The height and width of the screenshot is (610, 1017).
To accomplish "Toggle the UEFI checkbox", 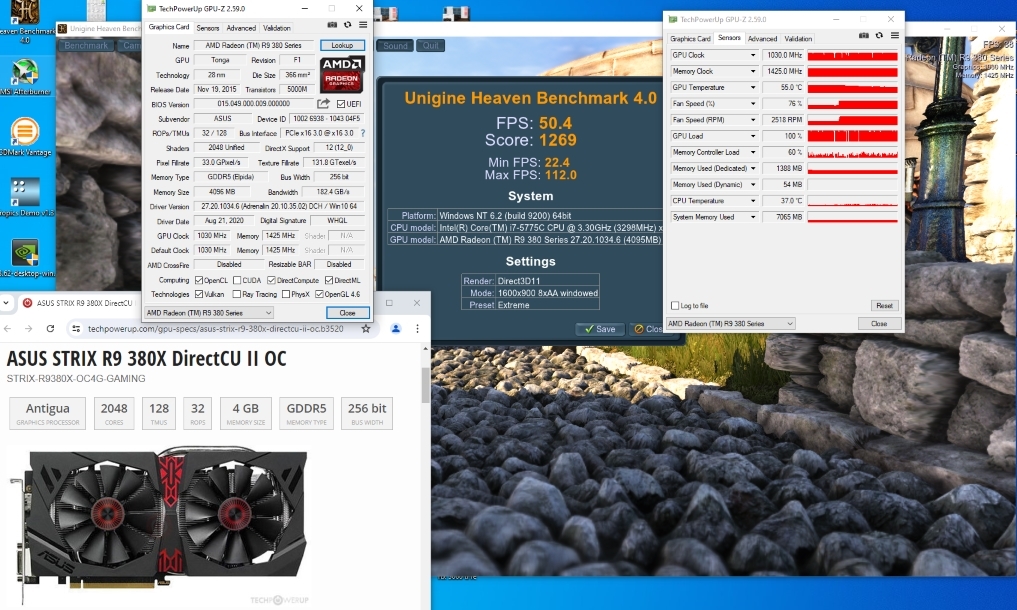I will pyautogui.click(x=341, y=104).
